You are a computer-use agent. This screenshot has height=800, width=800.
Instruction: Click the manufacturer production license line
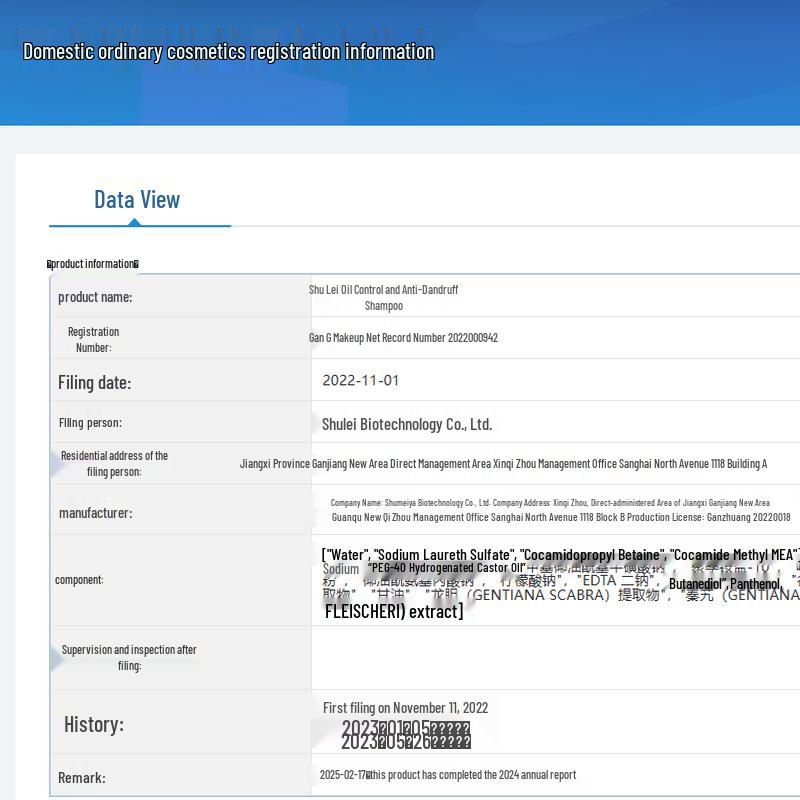(x=560, y=518)
